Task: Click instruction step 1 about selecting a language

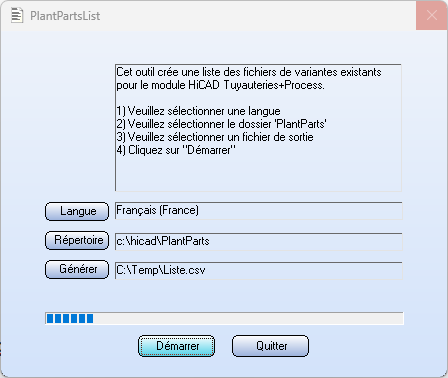Action: click(x=198, y=111)
